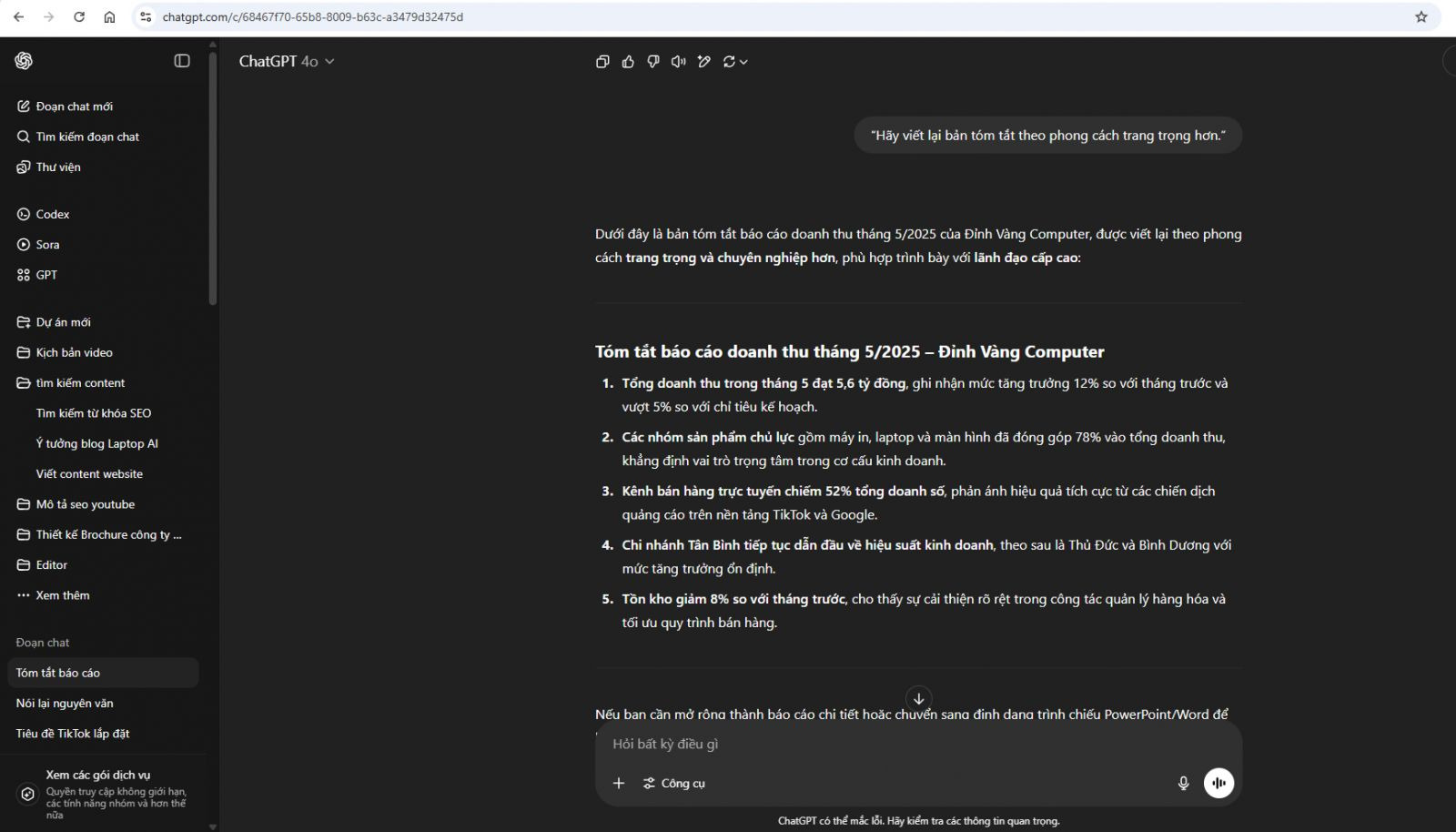Screen dimensions: 1456x832
Task: Copy the response using the copy icon
Action: (602, 62)
